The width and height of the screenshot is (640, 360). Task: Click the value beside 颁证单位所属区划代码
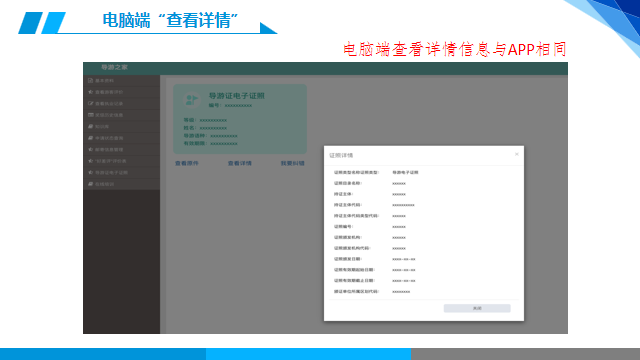(401, 292)
